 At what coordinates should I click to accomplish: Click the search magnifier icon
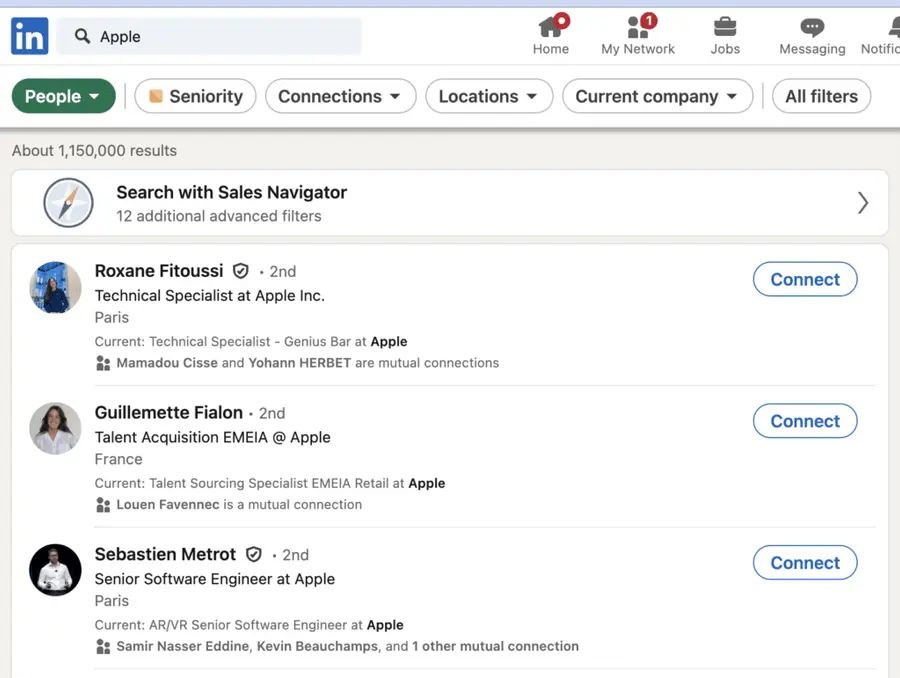pos(81,36)
